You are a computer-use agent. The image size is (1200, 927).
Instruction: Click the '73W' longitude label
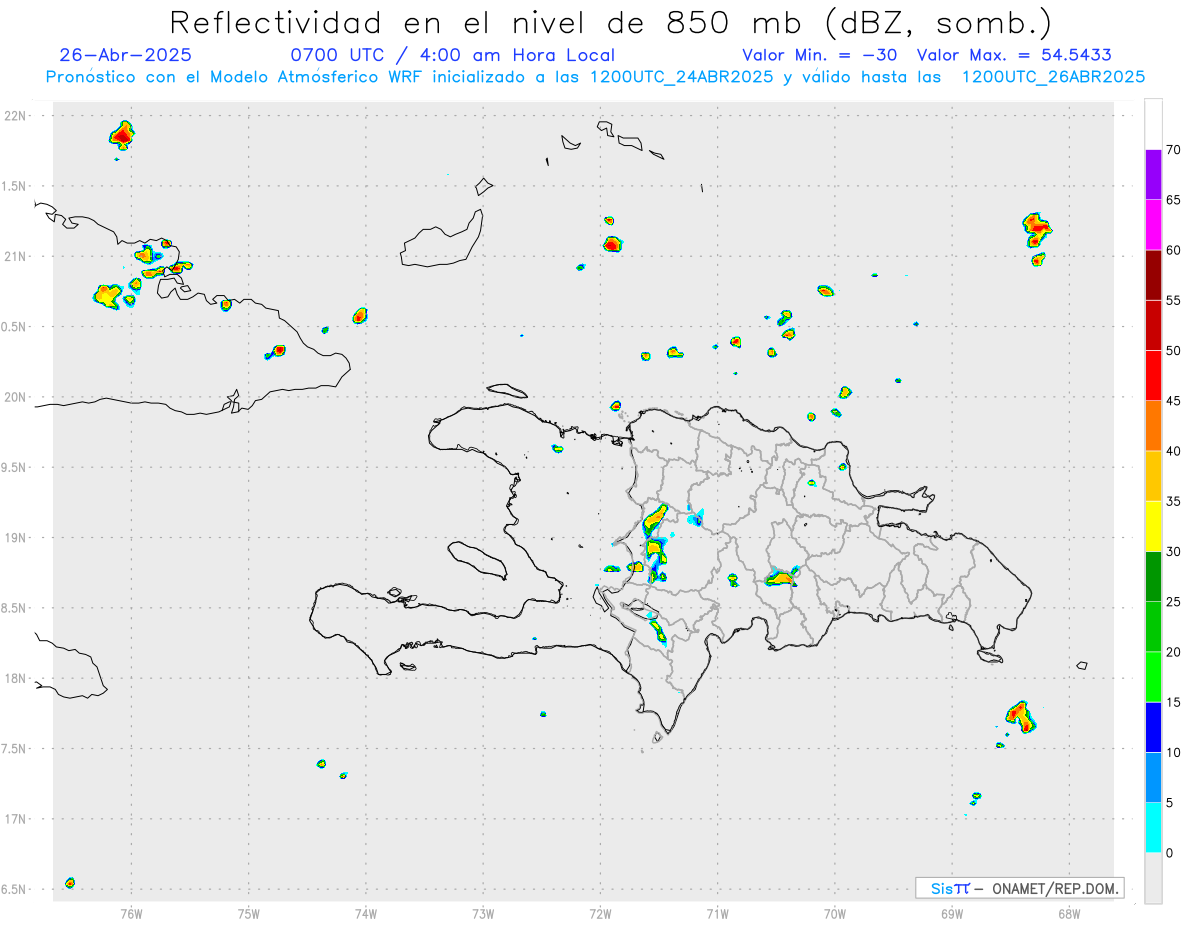pos(483,913)
